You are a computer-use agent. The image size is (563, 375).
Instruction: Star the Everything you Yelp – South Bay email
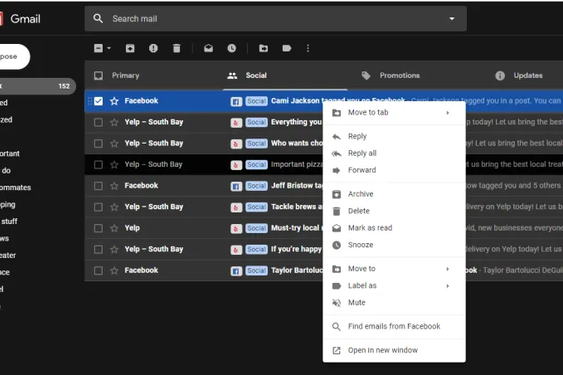[x=114, y=122]
